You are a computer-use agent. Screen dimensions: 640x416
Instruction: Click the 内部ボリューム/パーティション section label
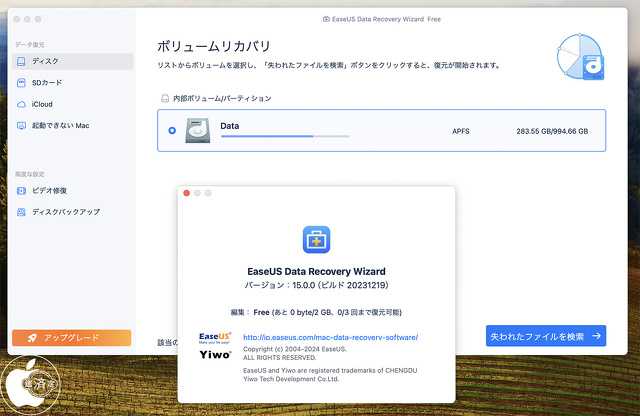click(222, 98)
